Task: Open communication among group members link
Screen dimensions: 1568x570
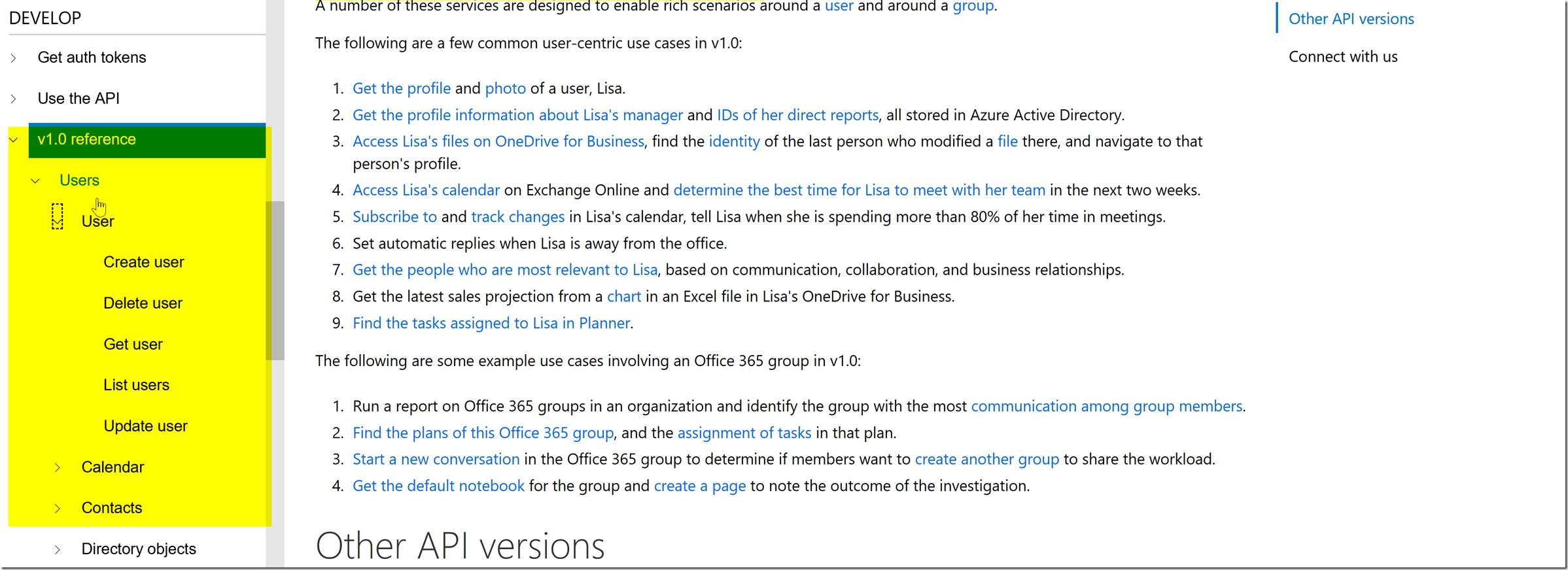Action: 1107,407
